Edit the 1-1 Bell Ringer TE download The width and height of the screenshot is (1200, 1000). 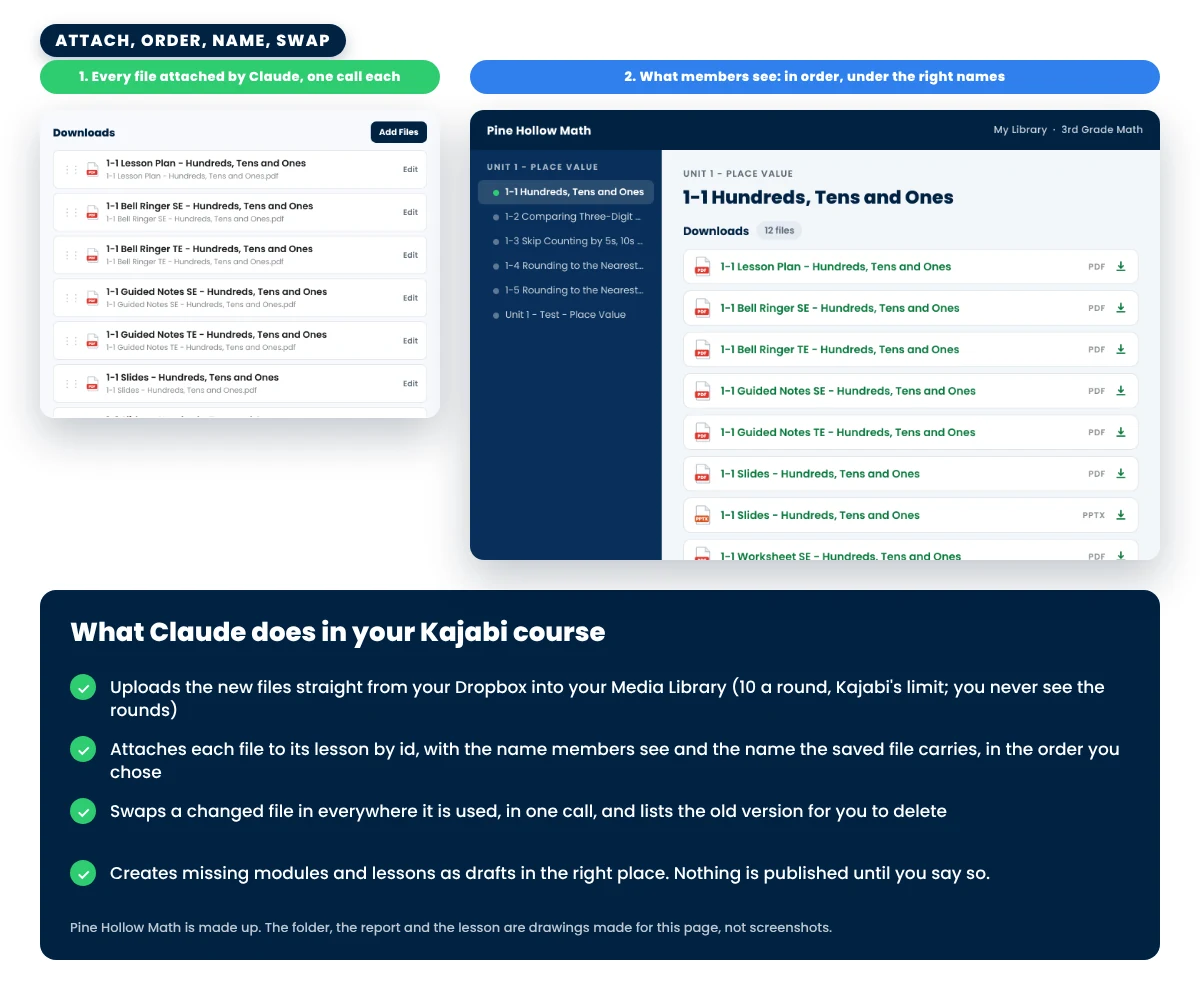pyautogui.click(x=410, y=255)
